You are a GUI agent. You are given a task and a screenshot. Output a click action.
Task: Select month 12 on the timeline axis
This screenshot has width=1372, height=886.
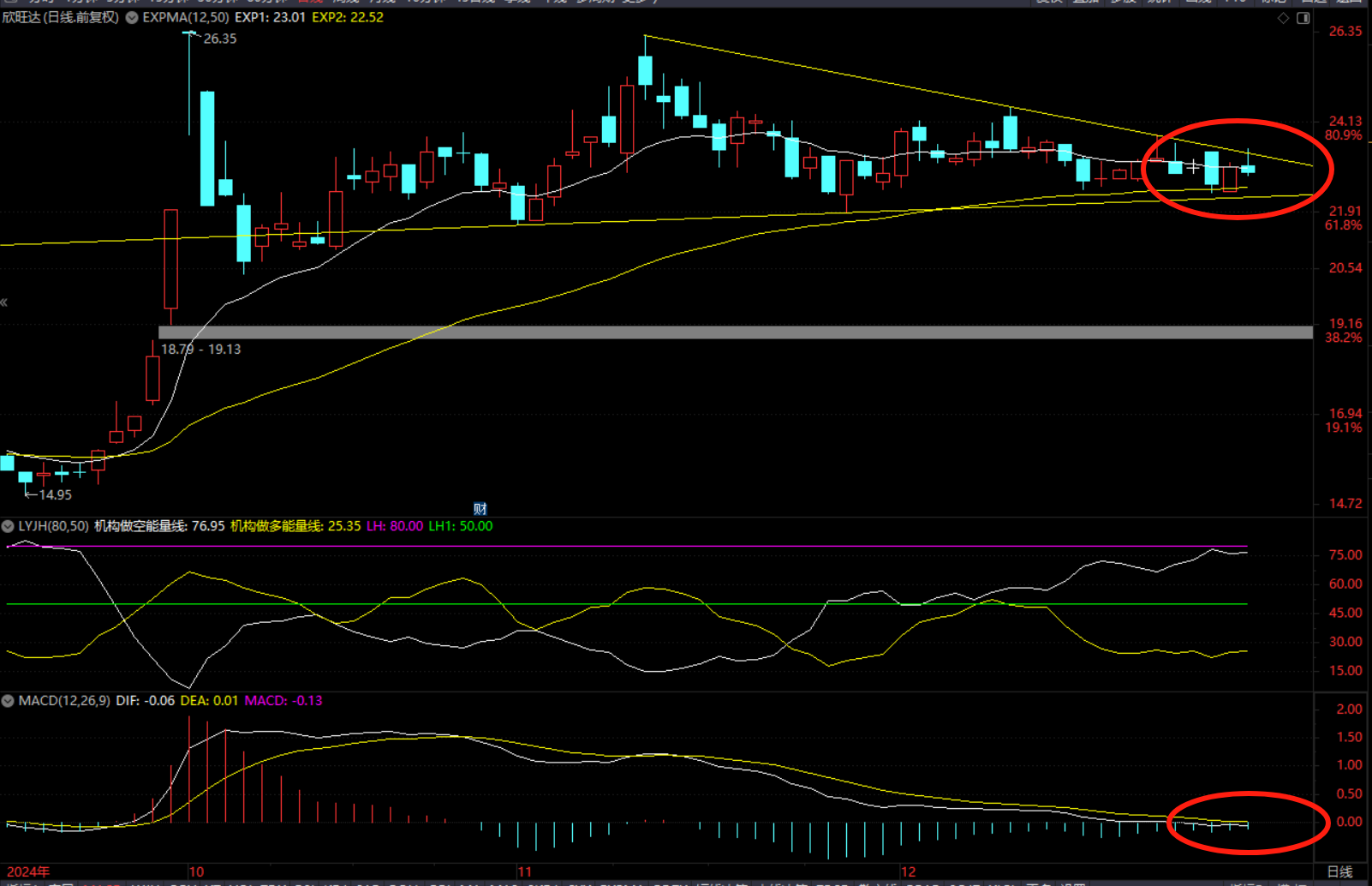[908, 871]
